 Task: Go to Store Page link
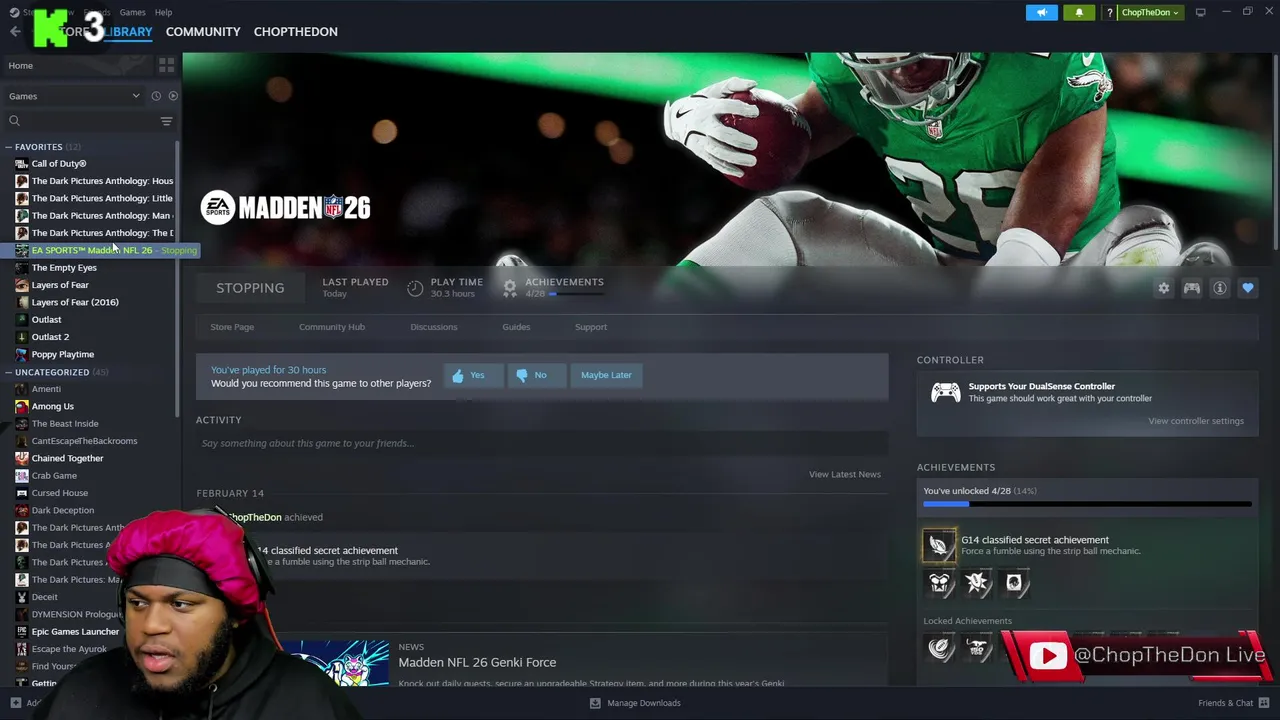(x=232, y=327)
